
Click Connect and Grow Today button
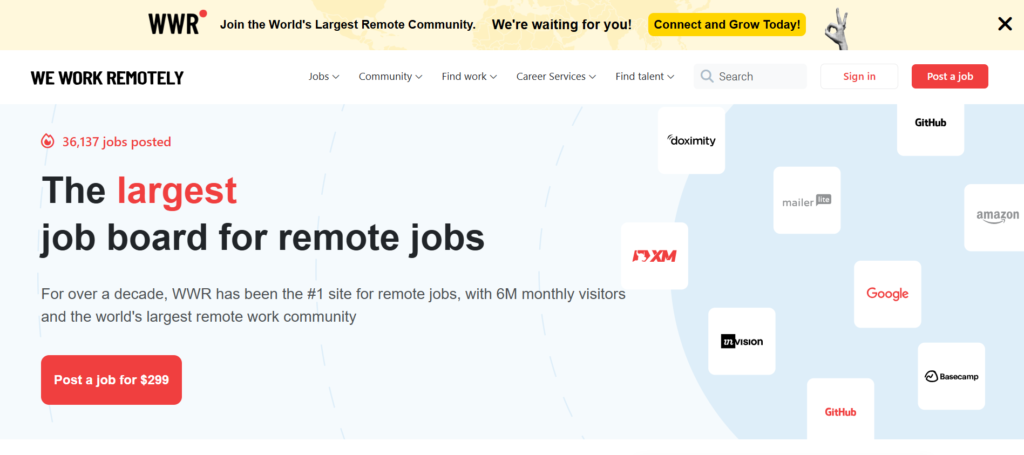(x=727, y=25)
